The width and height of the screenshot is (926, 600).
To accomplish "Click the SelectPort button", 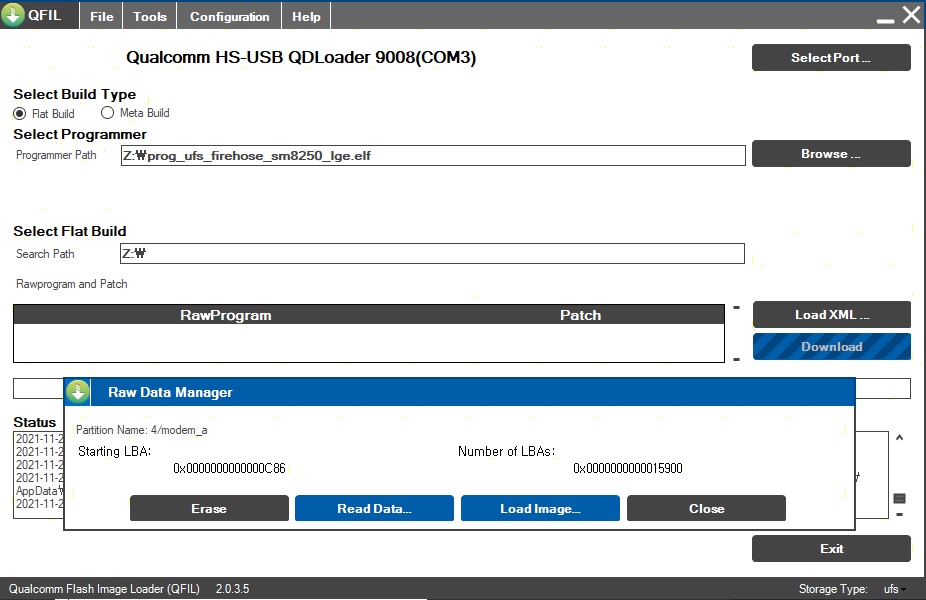I will [831, 58].
